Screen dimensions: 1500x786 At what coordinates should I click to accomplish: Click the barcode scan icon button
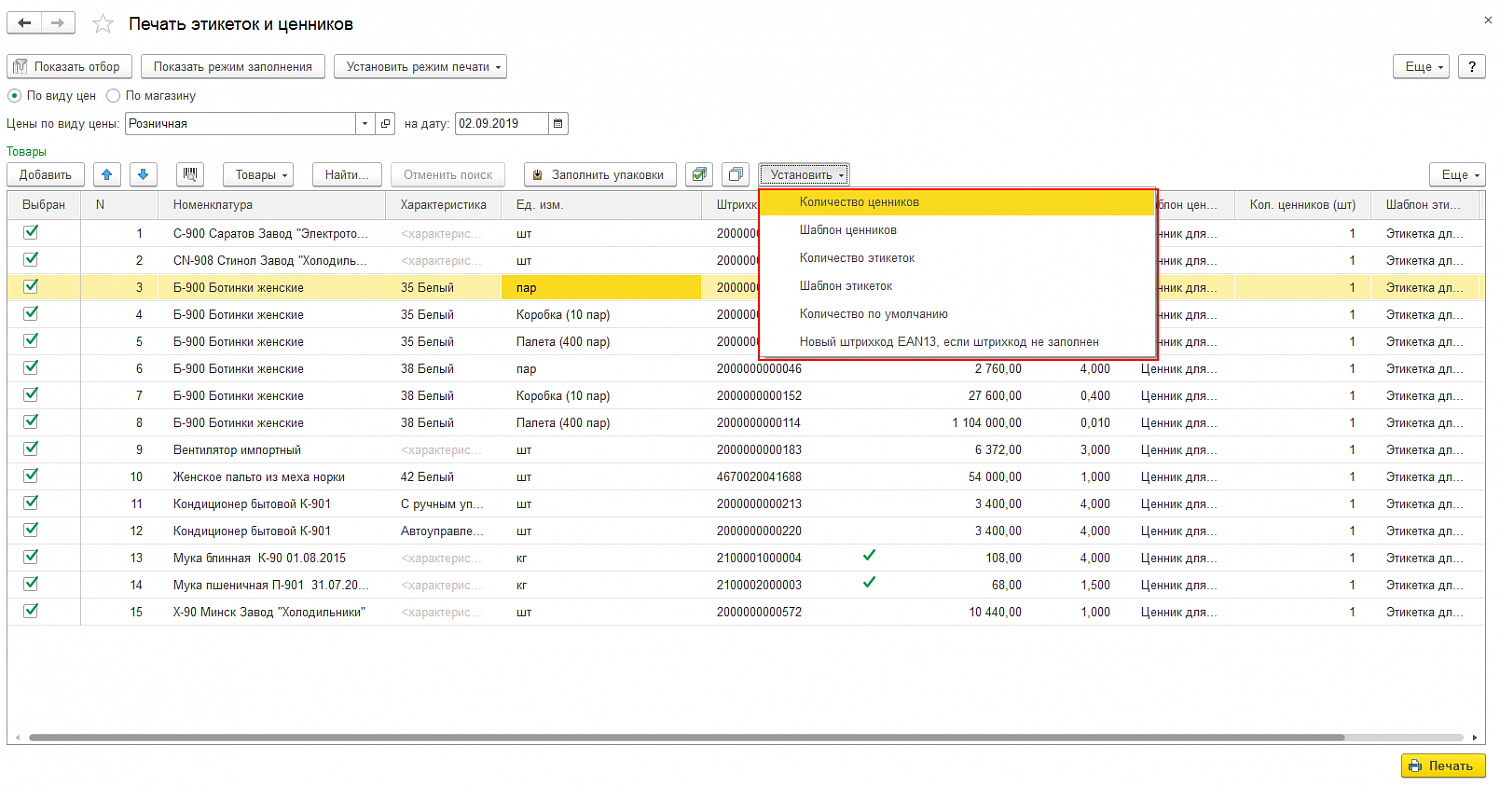[x=190, y=174]
